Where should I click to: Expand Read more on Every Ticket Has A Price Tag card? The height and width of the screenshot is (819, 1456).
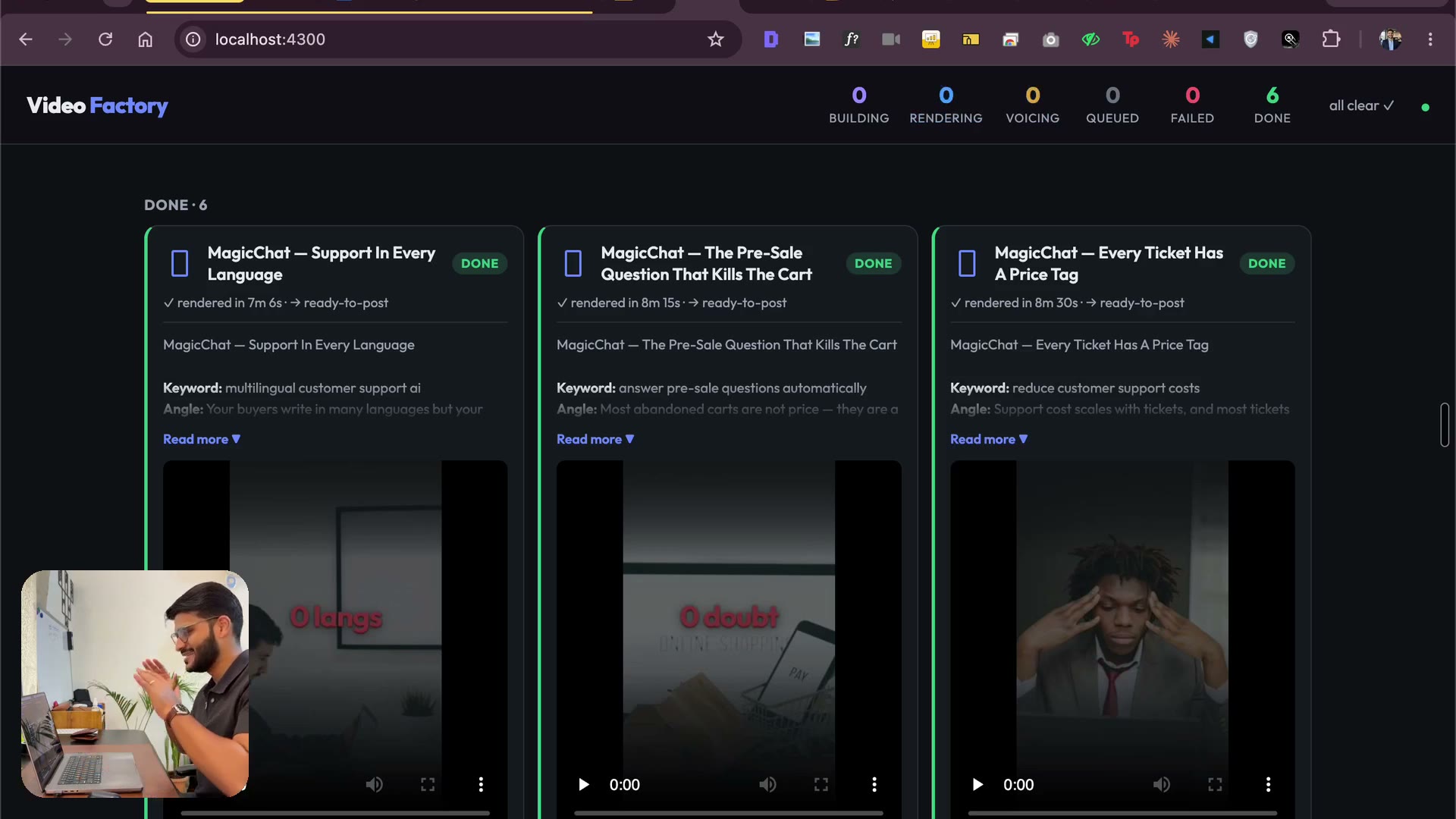click(989, 439)
